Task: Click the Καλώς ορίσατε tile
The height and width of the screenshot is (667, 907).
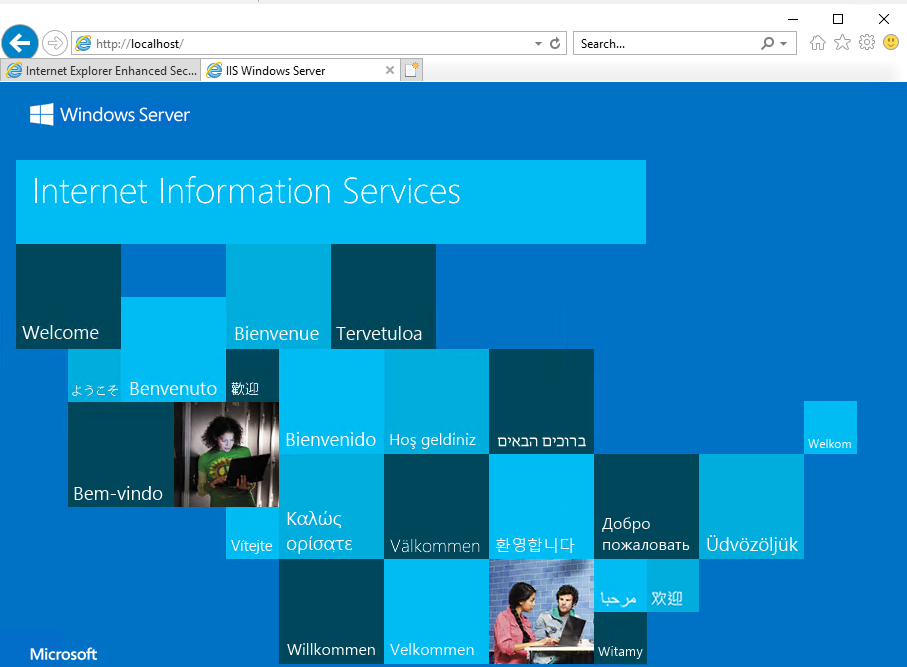Action: 331,507
